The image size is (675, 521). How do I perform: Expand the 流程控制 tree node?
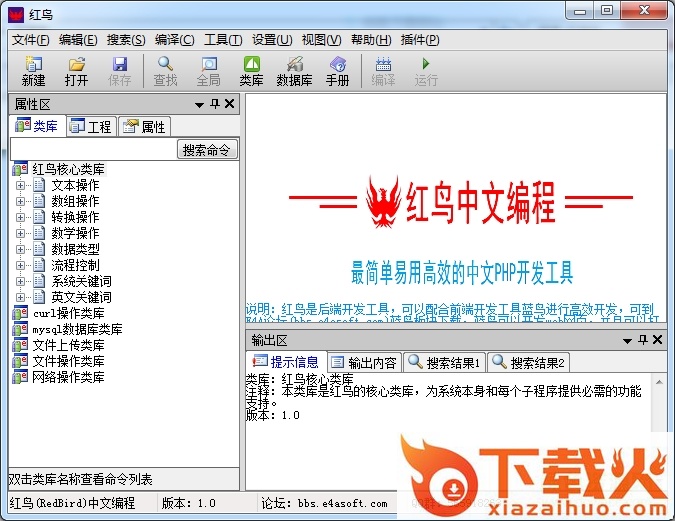(x=20, y=265)
